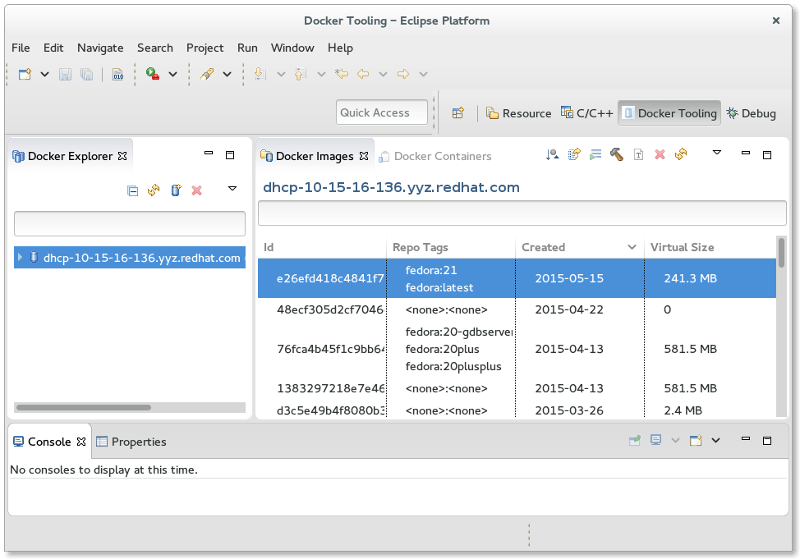This screenshot has width=800, height=559.
Task: Click the Docker Images filter text field
Action: tap(522, 213)
